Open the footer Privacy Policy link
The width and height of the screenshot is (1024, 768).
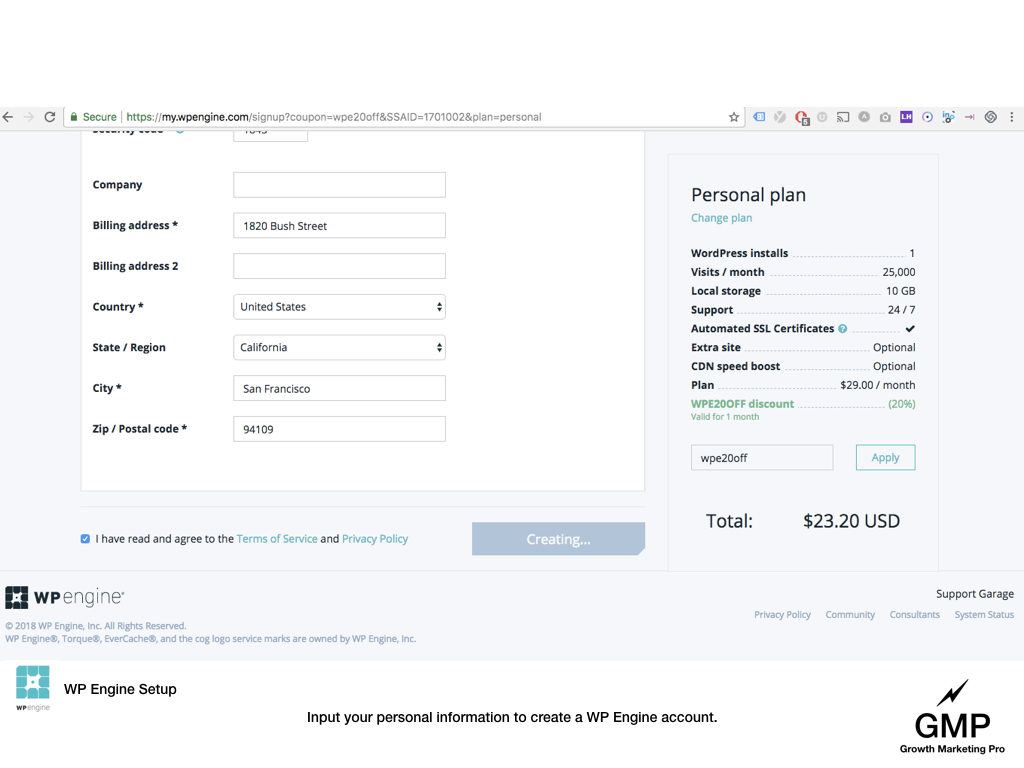782,615
